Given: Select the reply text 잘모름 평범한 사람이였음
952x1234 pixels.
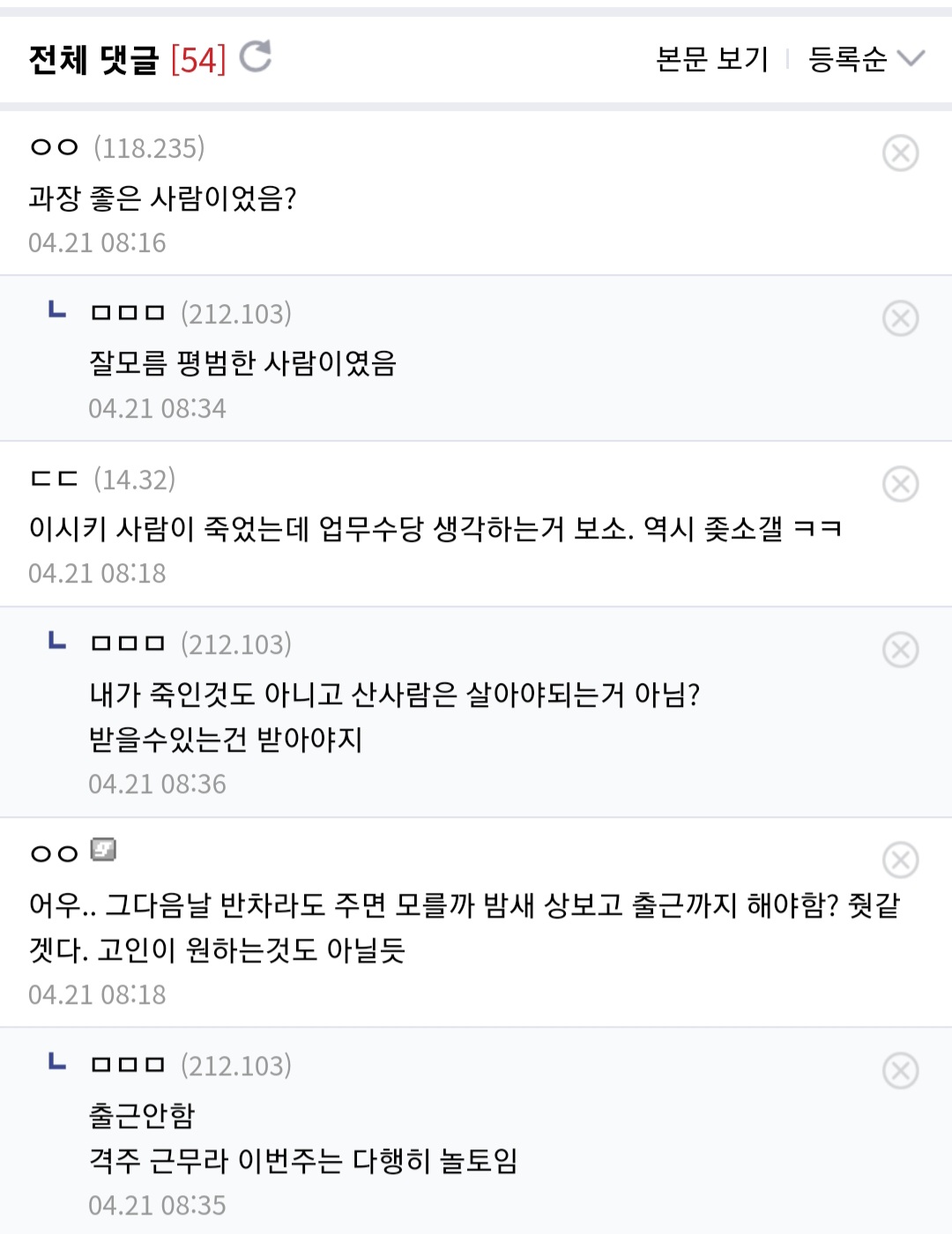Looking at the screenshot, I should 242,362.
